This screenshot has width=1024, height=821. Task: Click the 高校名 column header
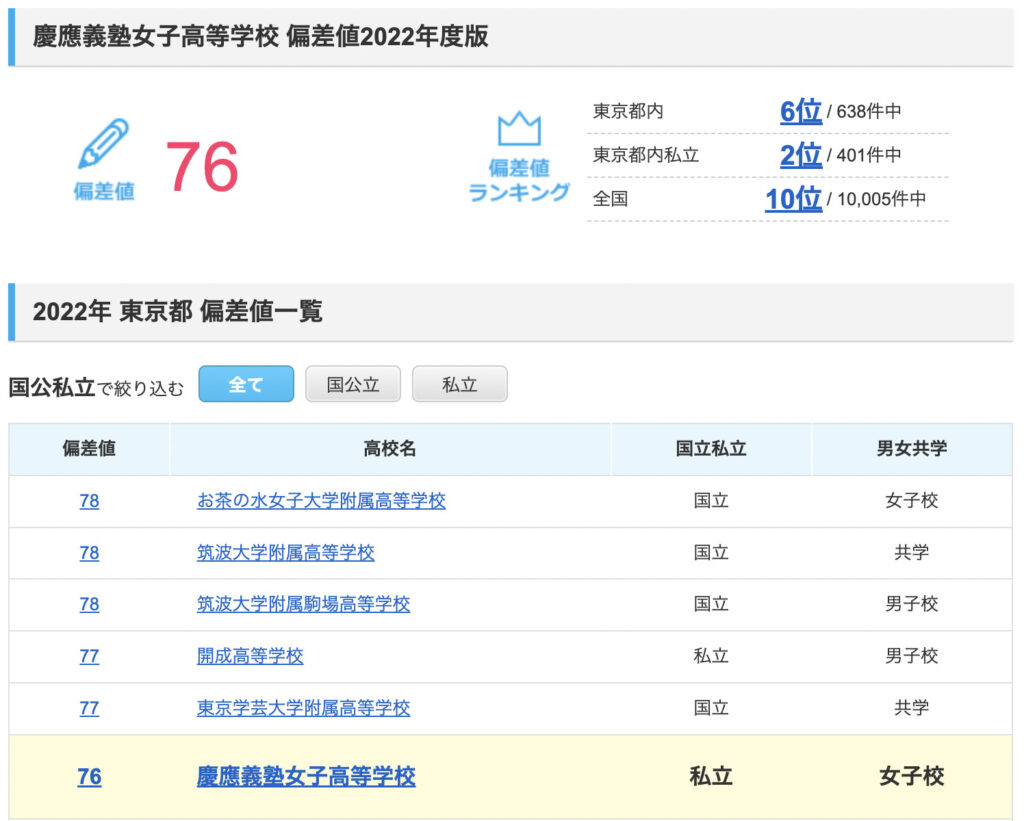pos(390,449)
